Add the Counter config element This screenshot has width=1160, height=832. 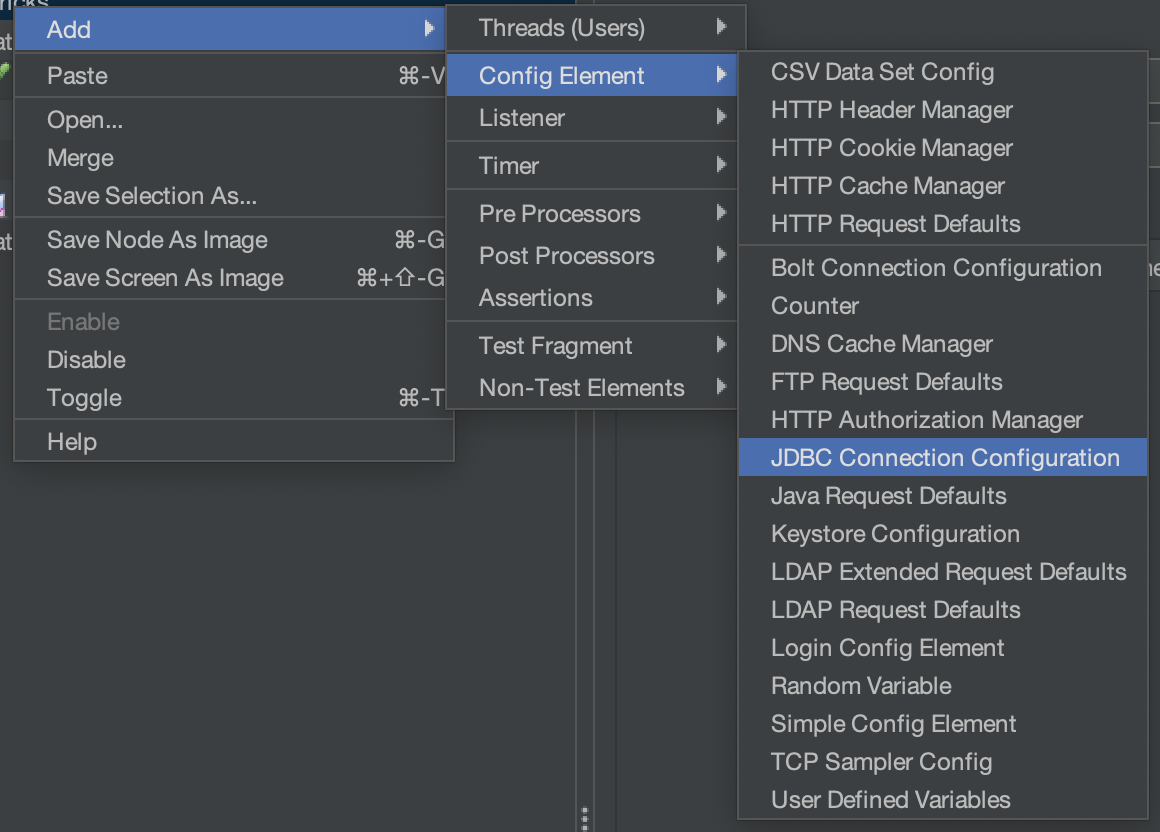943,305
